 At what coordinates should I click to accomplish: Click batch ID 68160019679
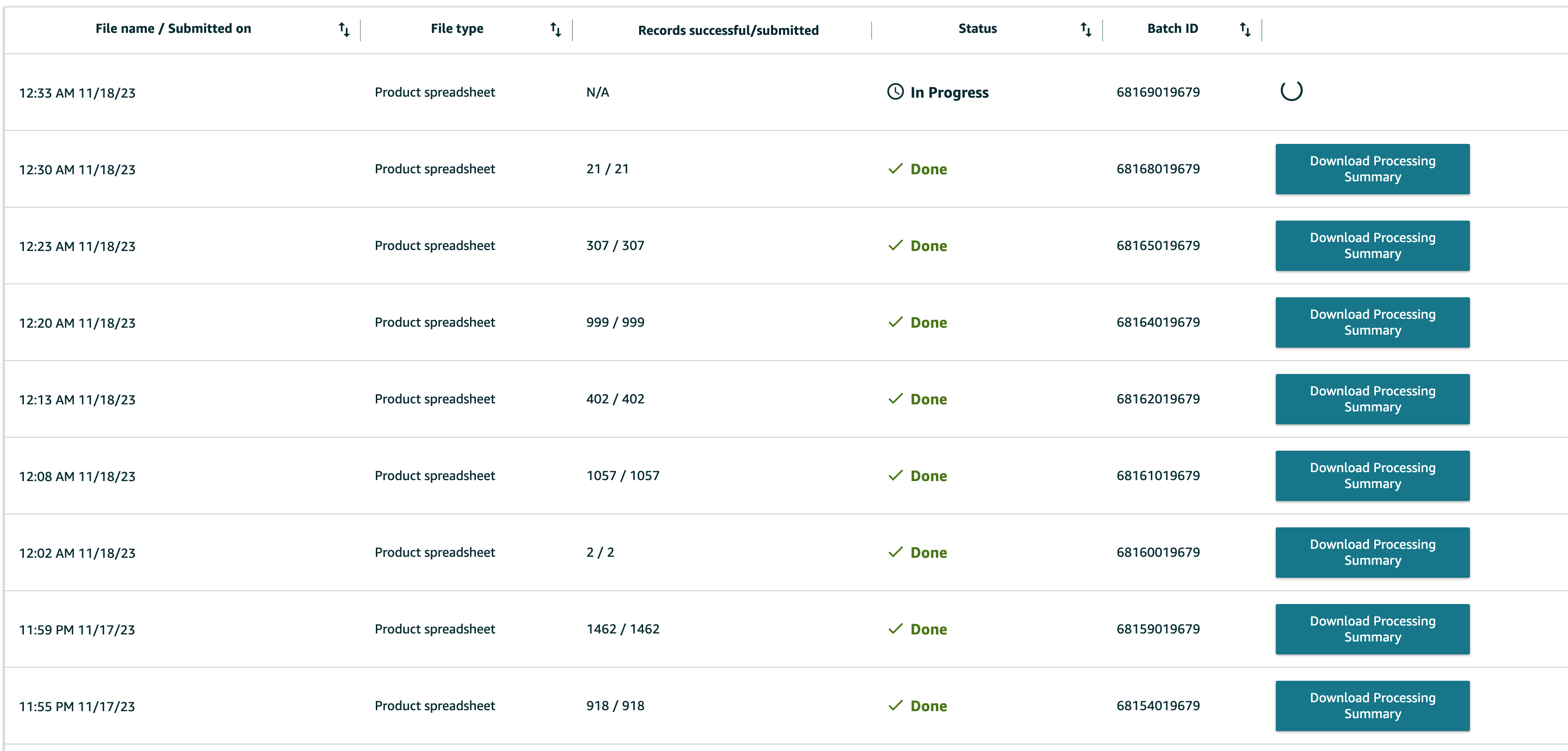[x=1158, y=553]
